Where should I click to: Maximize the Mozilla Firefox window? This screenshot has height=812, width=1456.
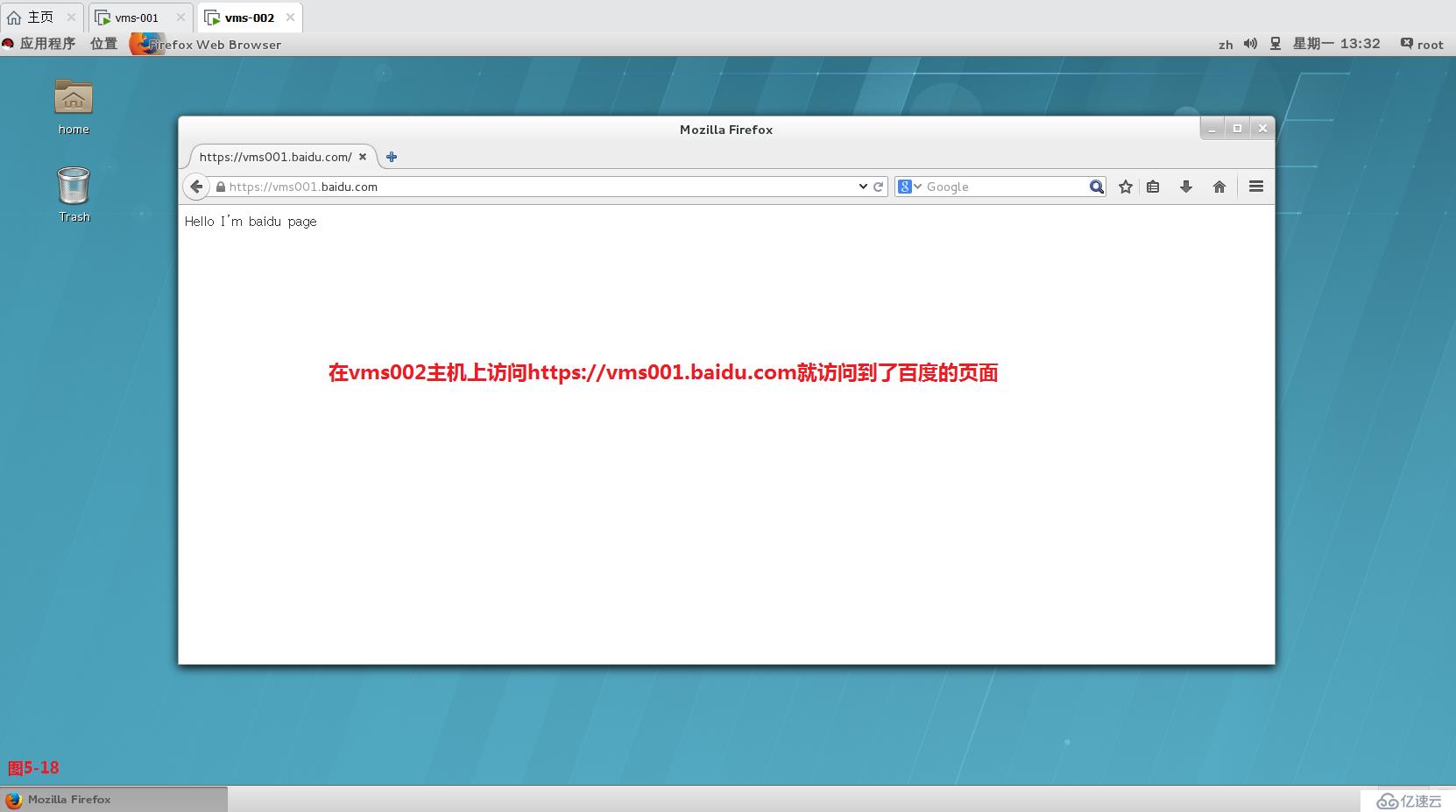coord(1237,129)
